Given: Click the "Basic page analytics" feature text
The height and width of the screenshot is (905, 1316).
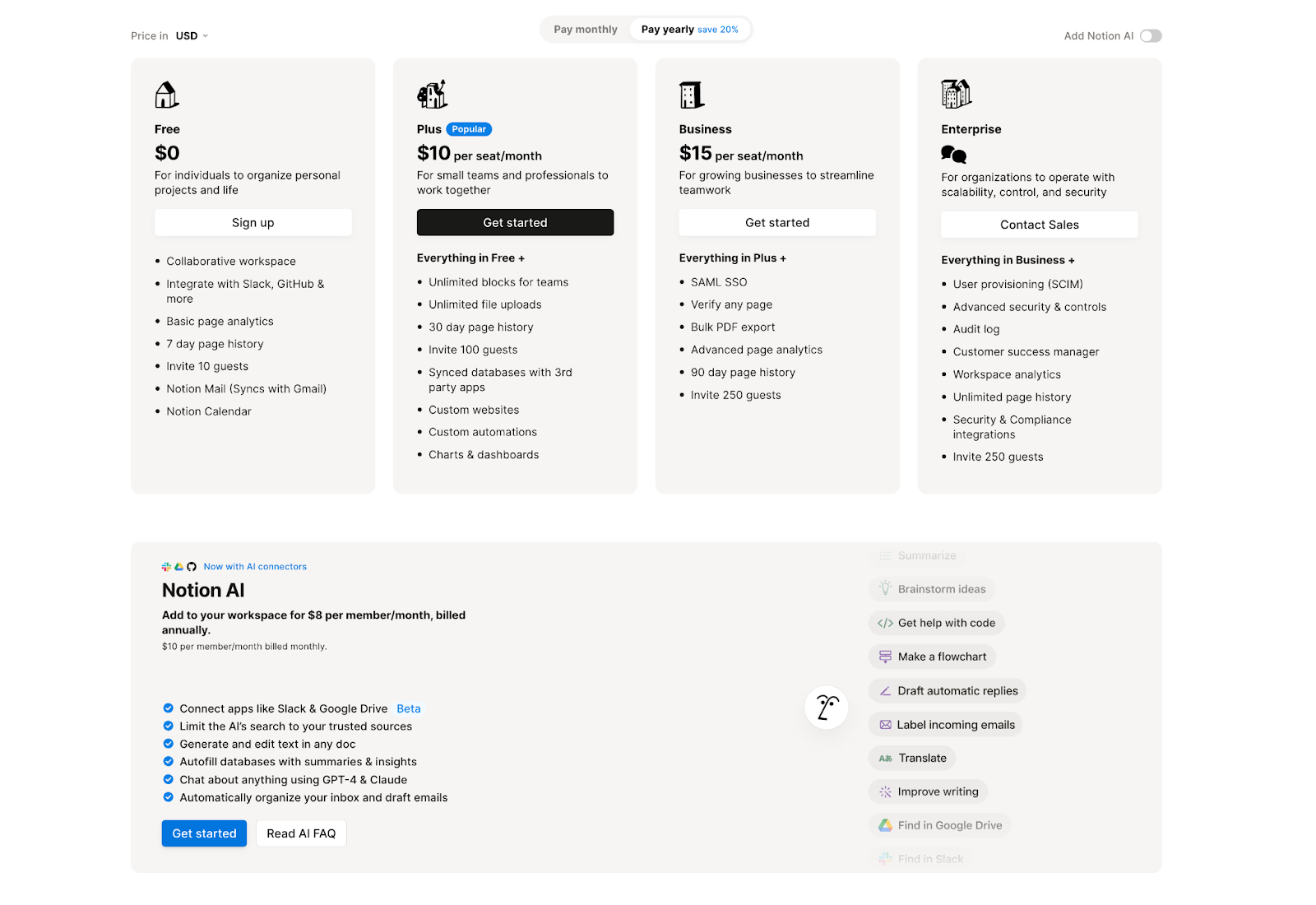Looking at the screenshot, I should (220, 322).
